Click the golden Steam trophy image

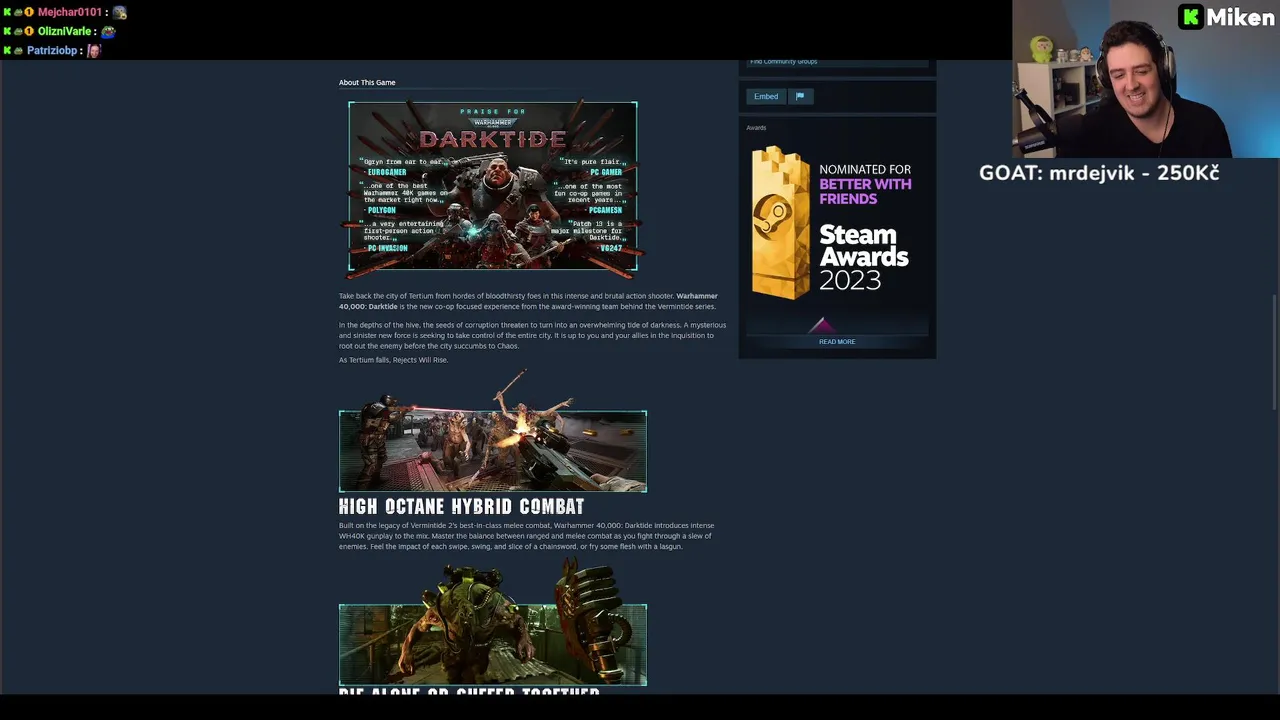click(780, 223)
